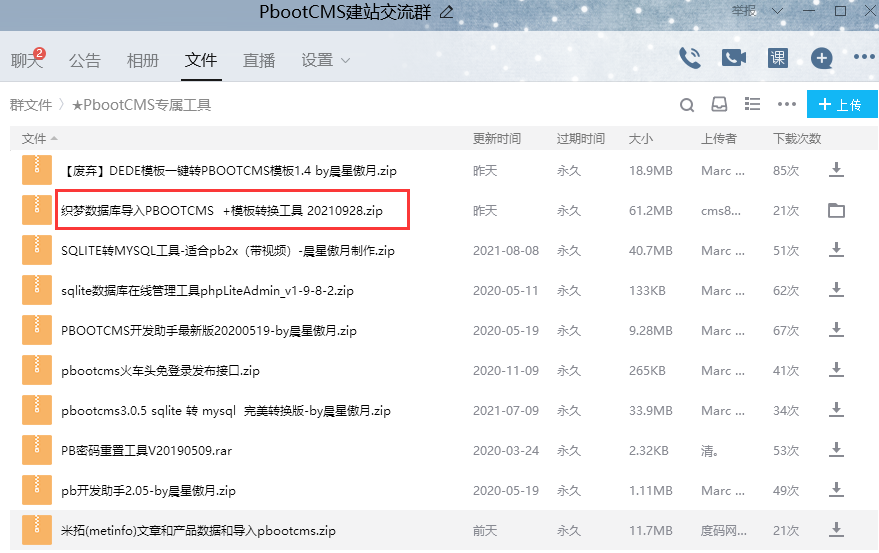This screenshot has height=553, width=879.
Task: Open the 直播 tab
Action: [259, 60]
